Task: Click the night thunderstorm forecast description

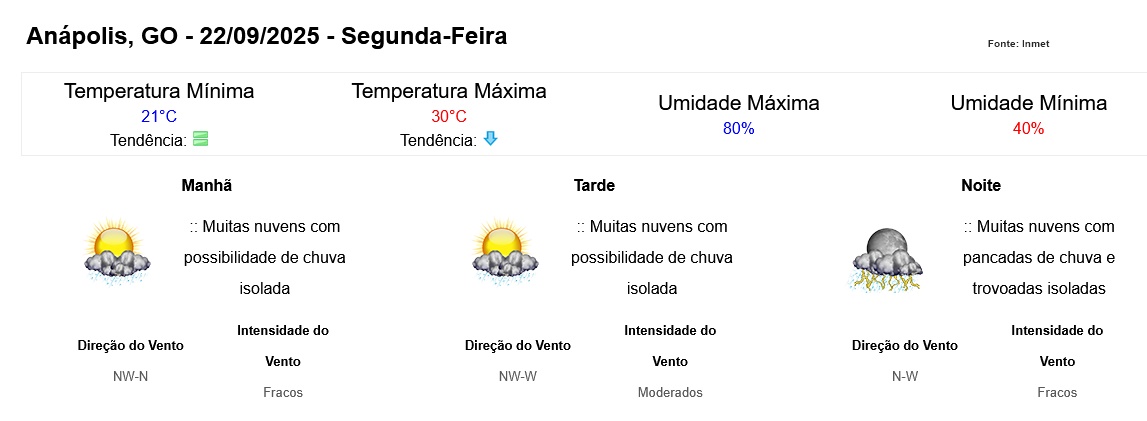Action: tap(1039, 257)
